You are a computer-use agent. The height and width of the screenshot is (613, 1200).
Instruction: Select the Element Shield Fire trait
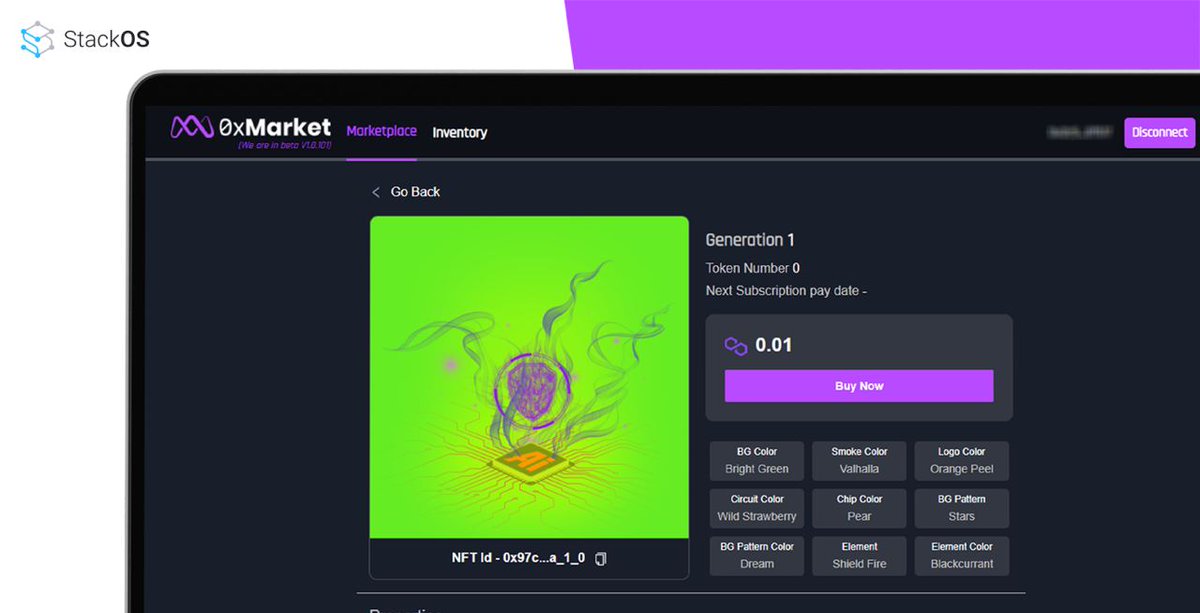859,555
